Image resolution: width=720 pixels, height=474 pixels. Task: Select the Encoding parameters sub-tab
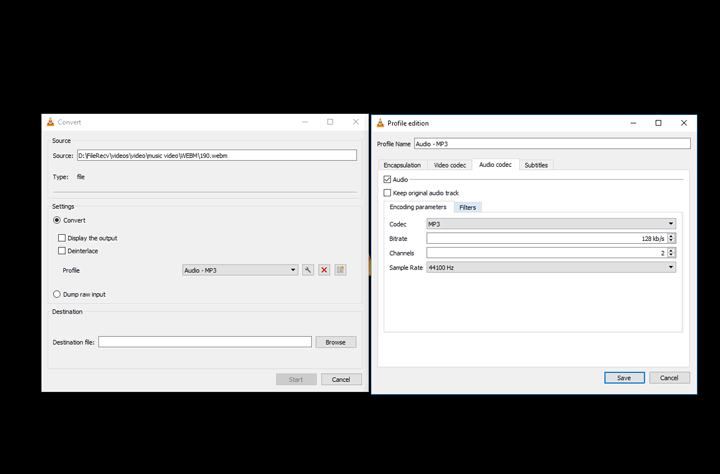pos(418,207)
